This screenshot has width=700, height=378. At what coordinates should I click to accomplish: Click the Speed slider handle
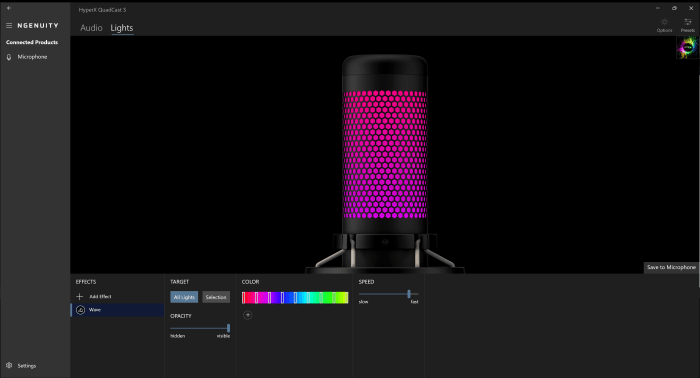click(x=409, y=294)
